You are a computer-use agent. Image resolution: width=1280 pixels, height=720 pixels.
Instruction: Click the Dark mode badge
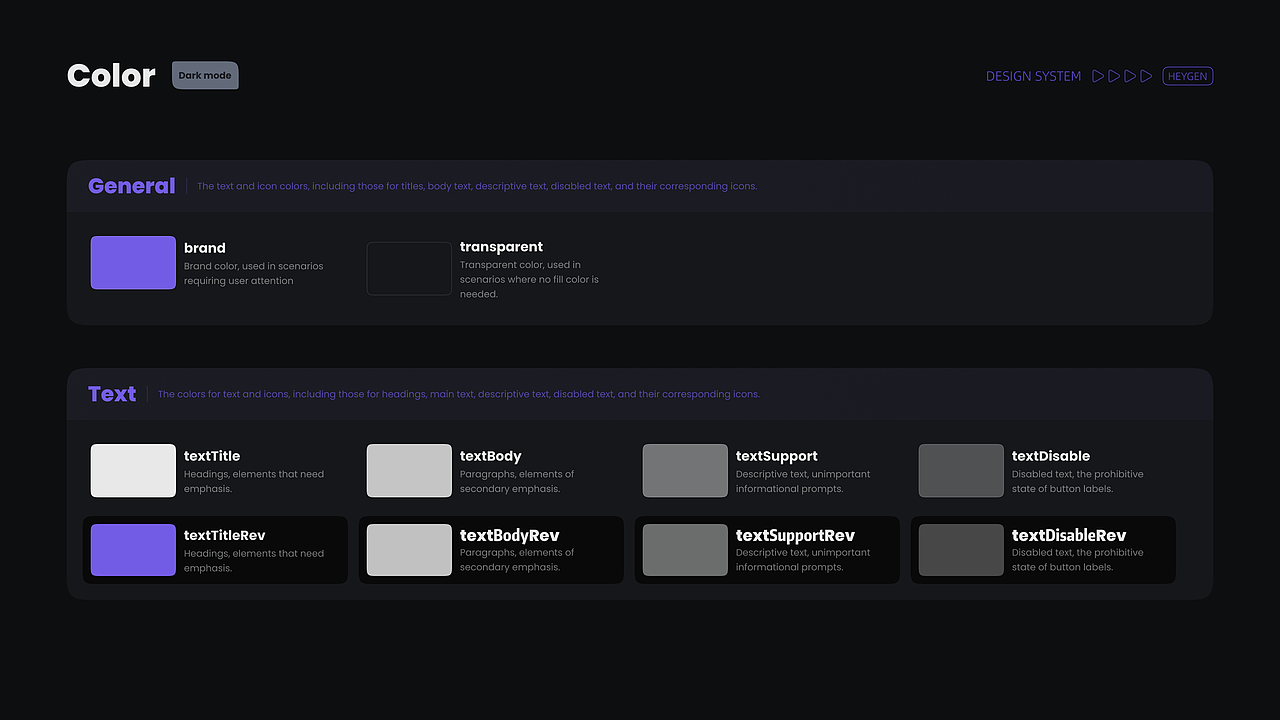[205, 76]
